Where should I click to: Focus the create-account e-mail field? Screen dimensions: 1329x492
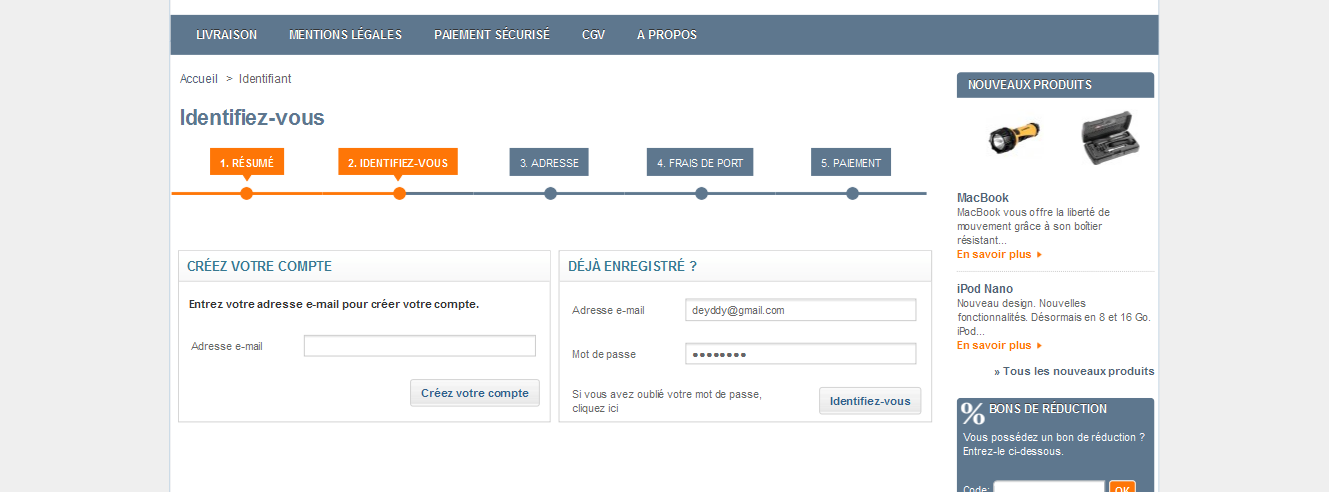coord(420,346)
